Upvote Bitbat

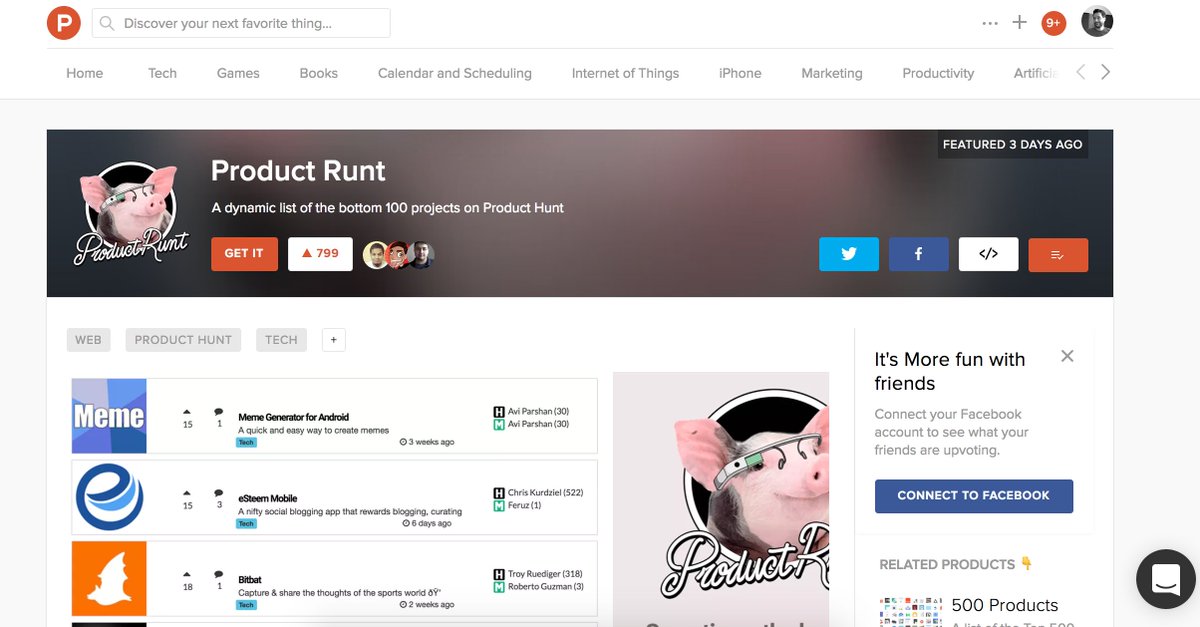coord(187,579)
